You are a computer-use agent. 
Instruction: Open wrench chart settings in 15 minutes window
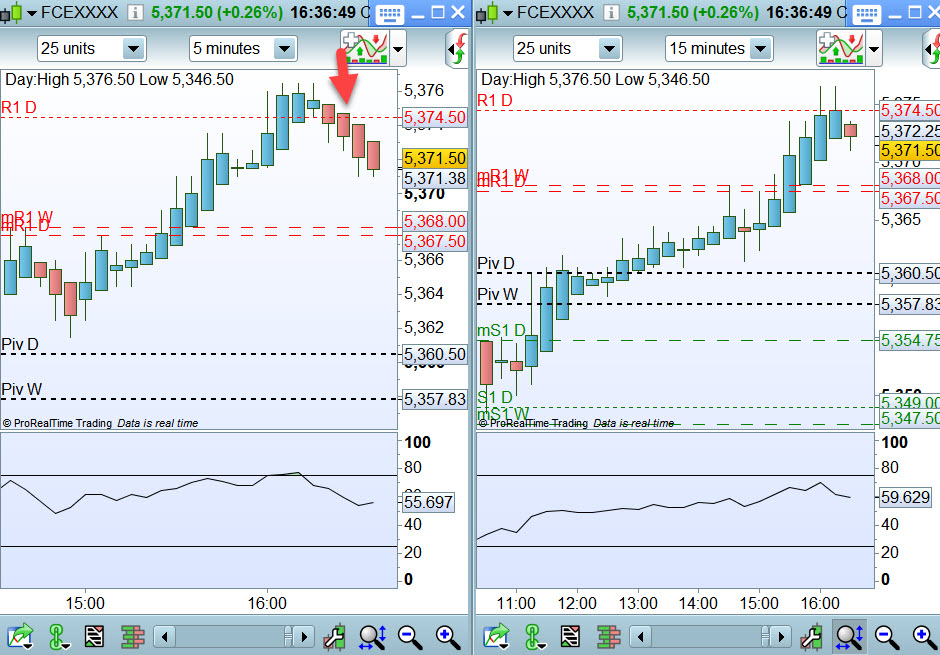(x=811, y=636)
